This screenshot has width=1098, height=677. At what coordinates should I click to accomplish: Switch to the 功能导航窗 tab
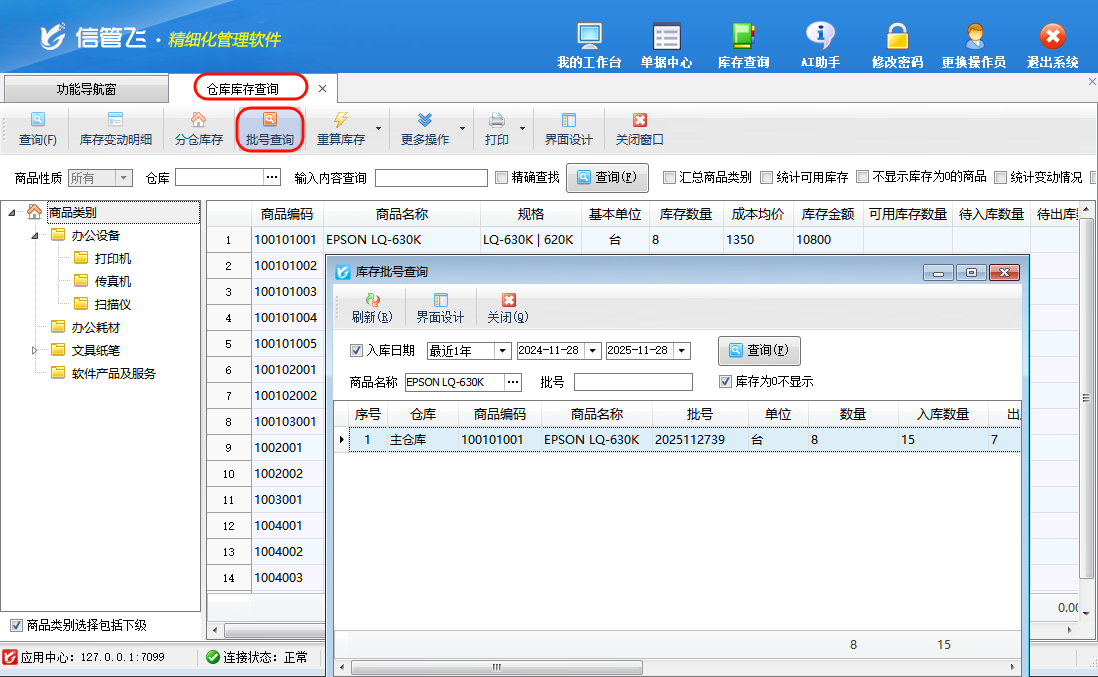pos(86,89)
